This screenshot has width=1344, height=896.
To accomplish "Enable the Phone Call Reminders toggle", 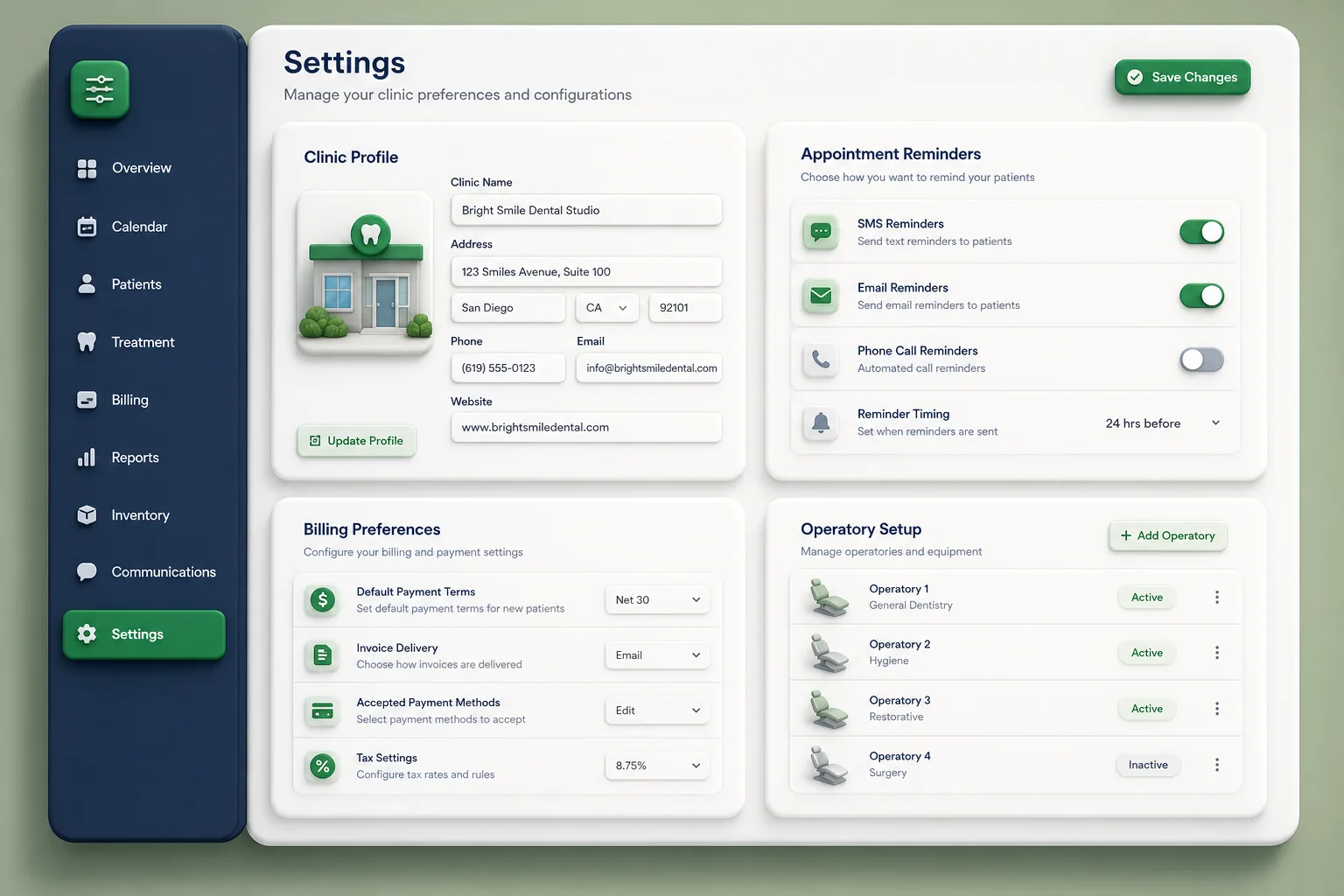I will click(x=1201, y=360).
